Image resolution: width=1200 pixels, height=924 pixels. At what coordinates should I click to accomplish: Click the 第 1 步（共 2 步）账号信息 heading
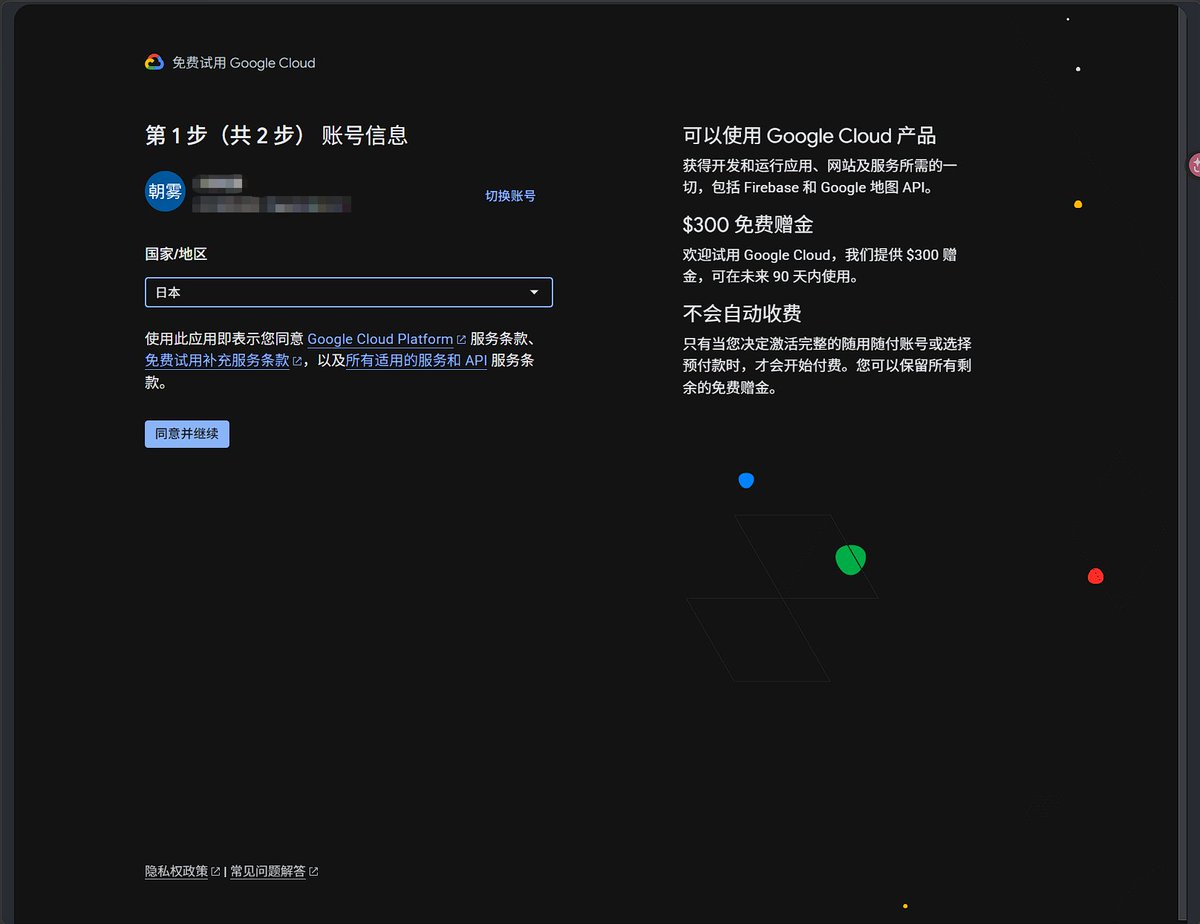tap(276, 135)
